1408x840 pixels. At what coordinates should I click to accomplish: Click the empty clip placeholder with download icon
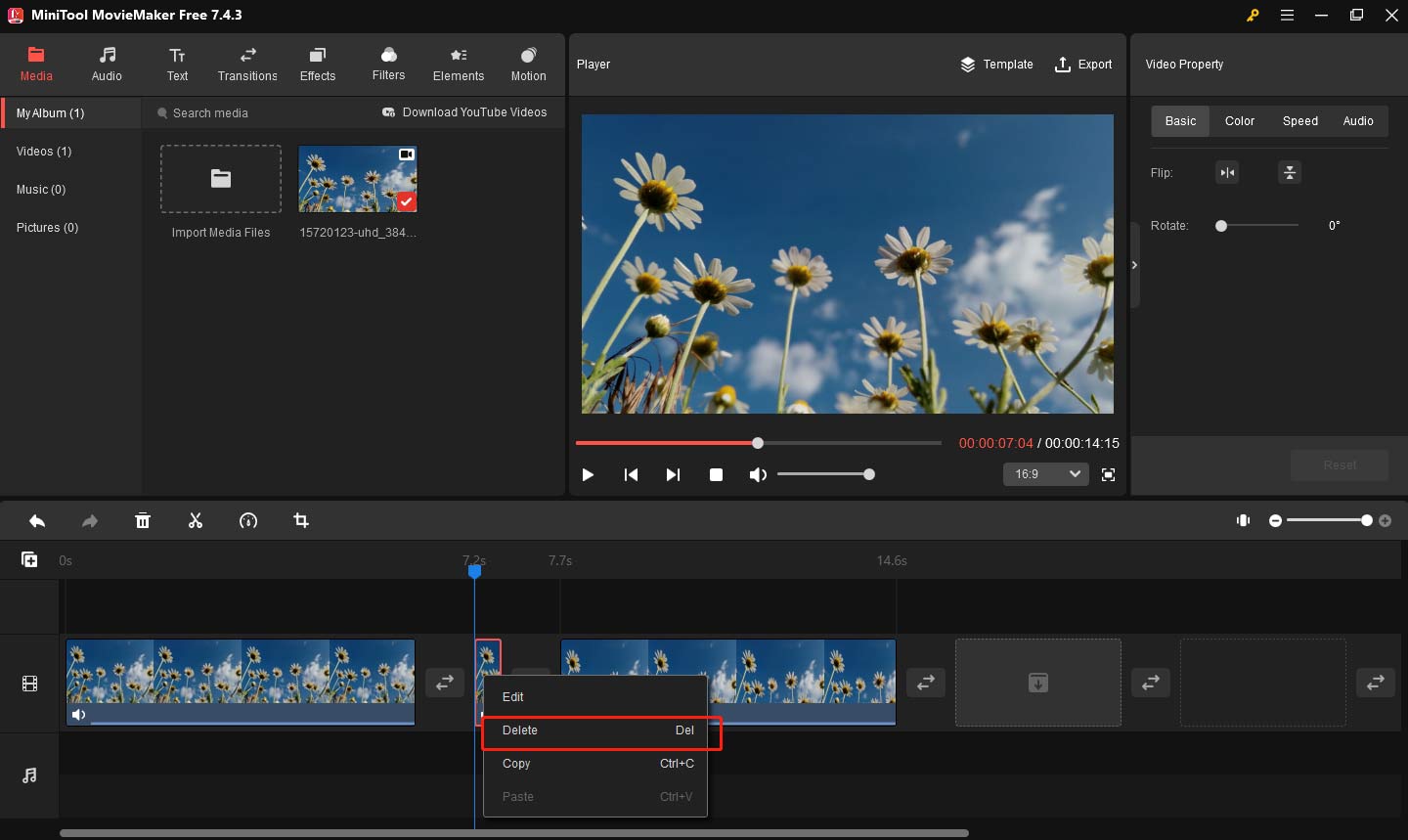(x=1038, y=683)
